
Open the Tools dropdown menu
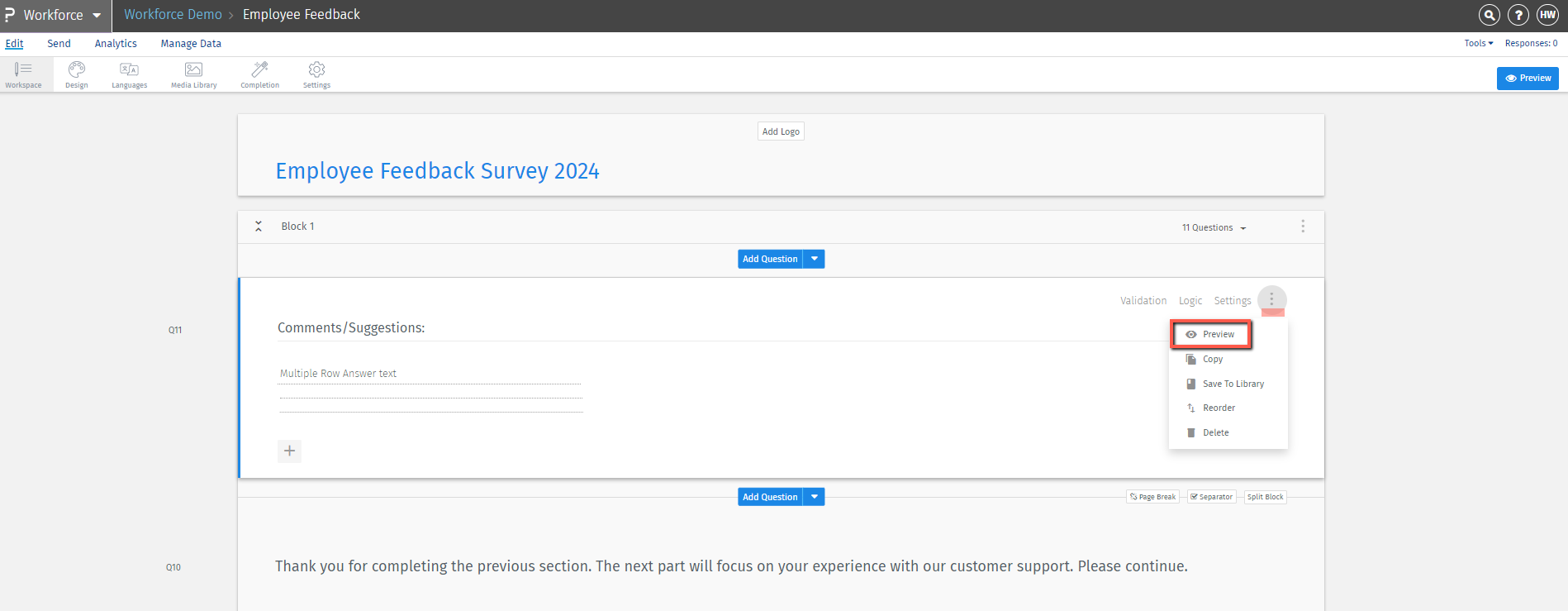point(1479,43)
